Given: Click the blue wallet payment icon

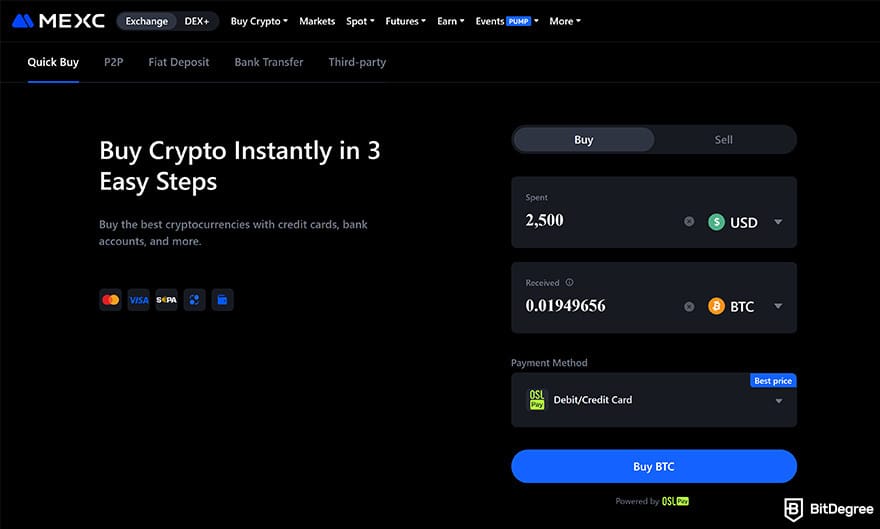Looking at the screenshot, I should (x=222, y=300).
